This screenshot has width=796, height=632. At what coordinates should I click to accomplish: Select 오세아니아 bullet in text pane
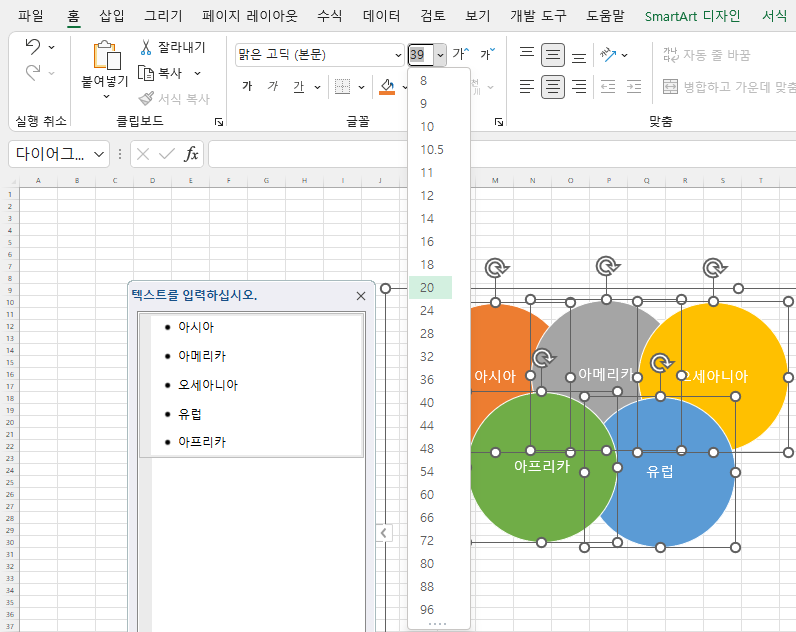click(x=208, y=385)
